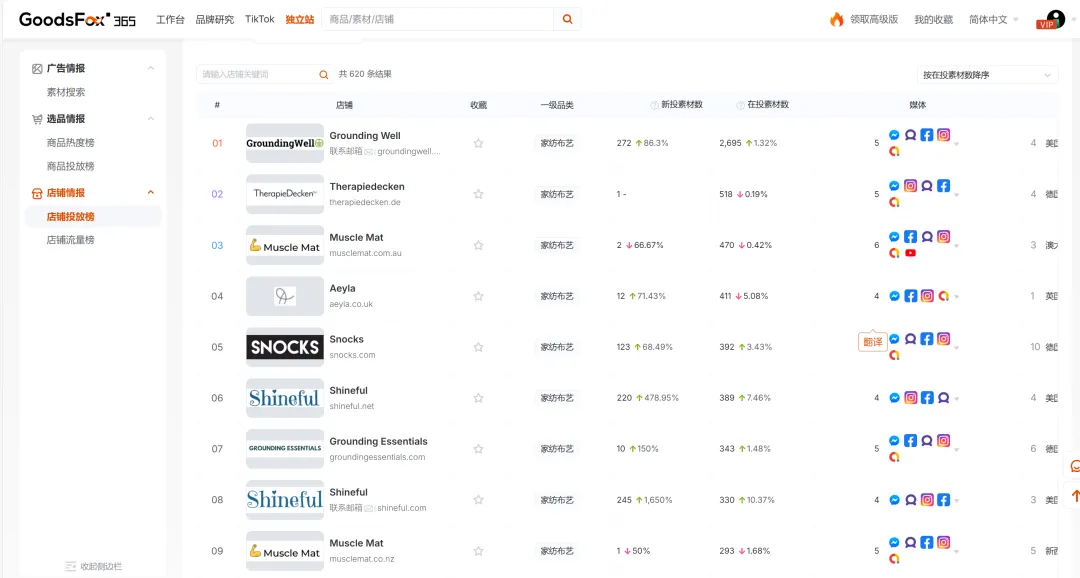The width and height of the screenshot is (1080, 578).
Task: Collapse the 选品情报 section chevron
Action: click(150, 118)
